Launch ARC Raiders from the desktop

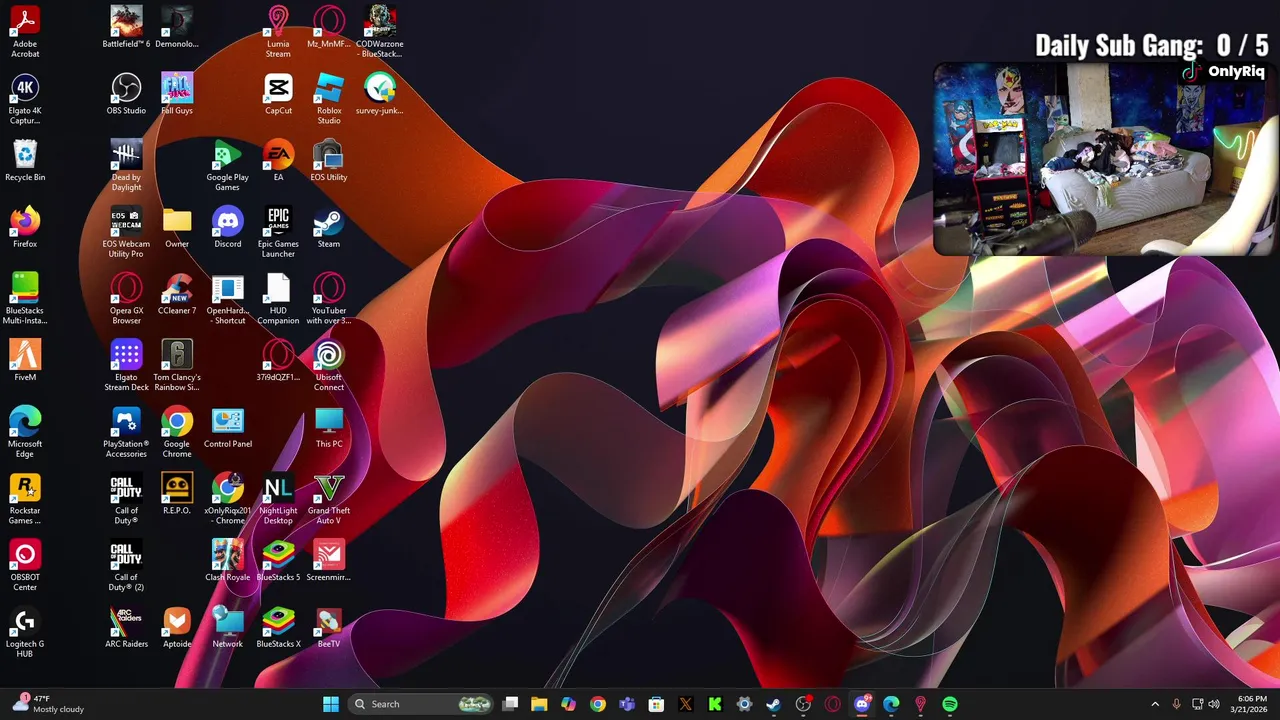pos(126,628)
